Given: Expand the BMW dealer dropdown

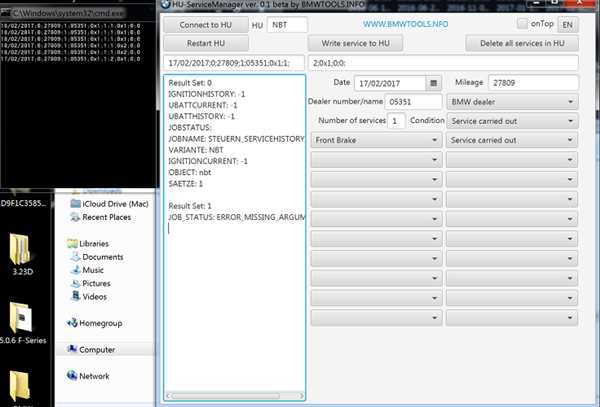Looking at the screenshot, I should coord(513,102).
